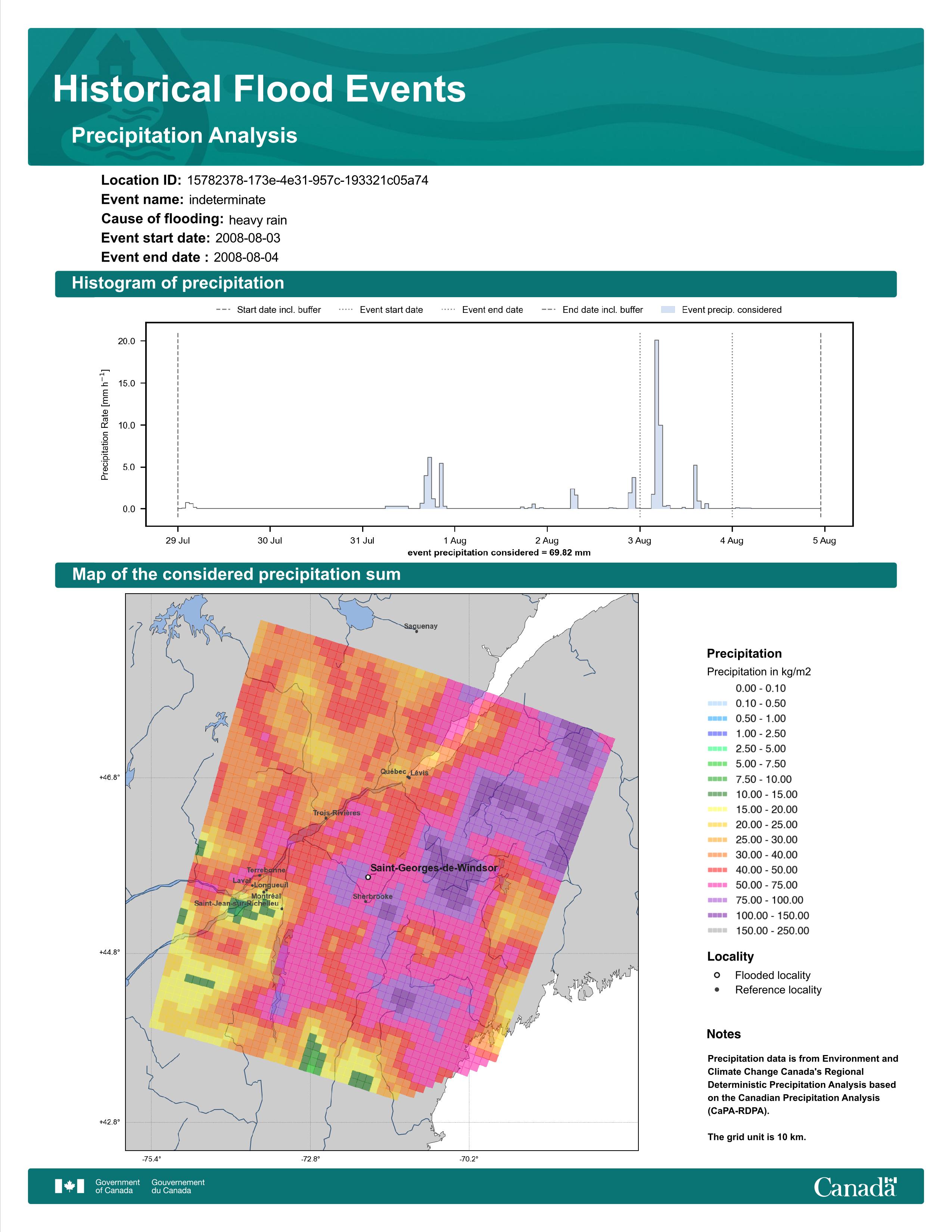The width and height of the screenshot is (952, 1232).
Task: Select event end date 2008-08-04
Action: coord(246,257)
